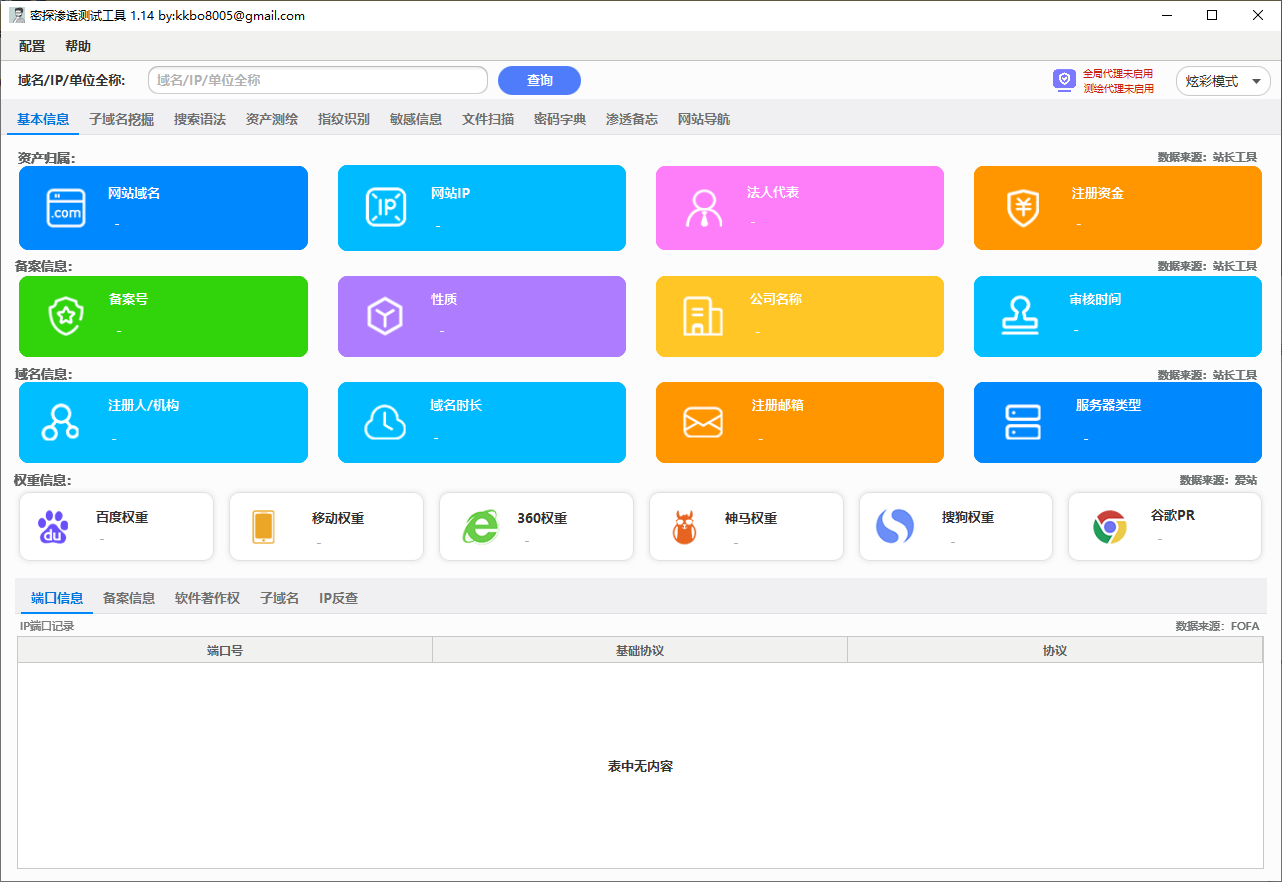Switch to the 密码字典 tab
This screenshot has width=1282, height=882.
(560, 119)
